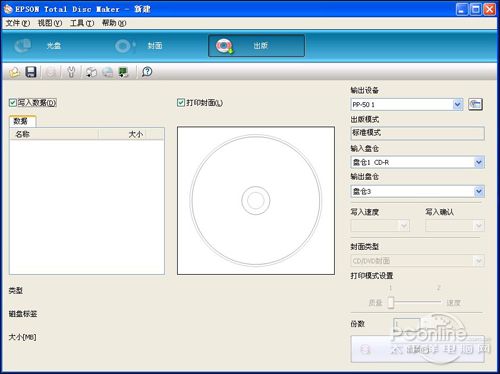Image resolution: width=500 pixels, height=374 pixels.
Task: Open the 写入速度 dropdown
Action: [404, 226]
